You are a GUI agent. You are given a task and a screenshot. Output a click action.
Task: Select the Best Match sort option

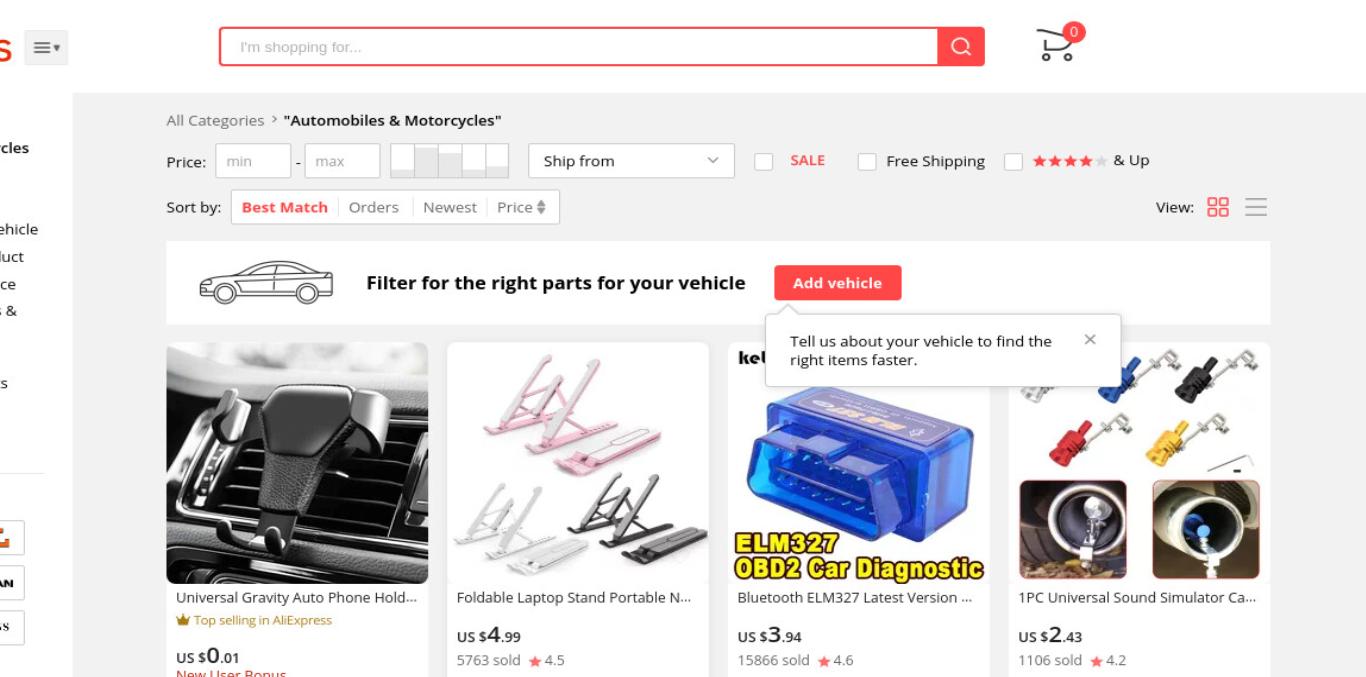click(285, 207)
